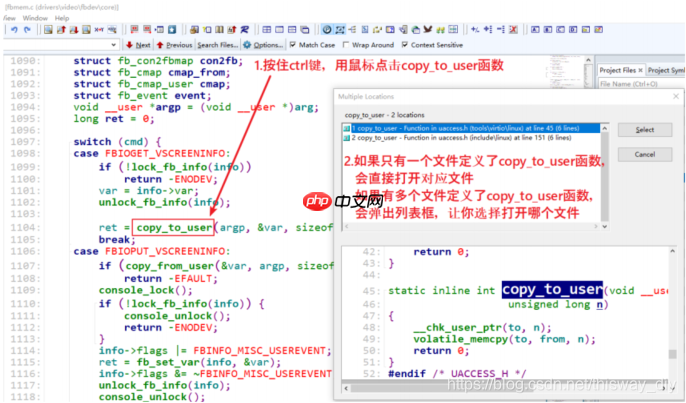This screenshot has height=403, width=686.
Task: Click the four-pane tile windows icon
Action: [266, 30]
